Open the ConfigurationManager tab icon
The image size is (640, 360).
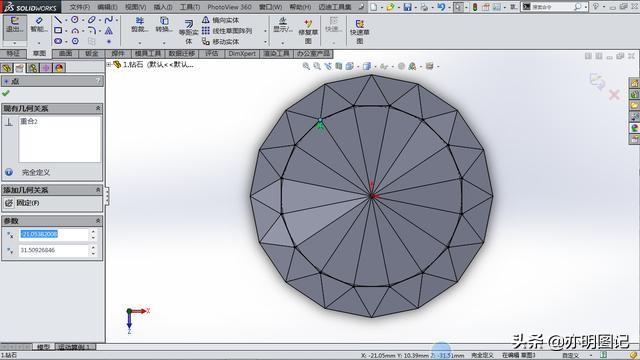33,68
